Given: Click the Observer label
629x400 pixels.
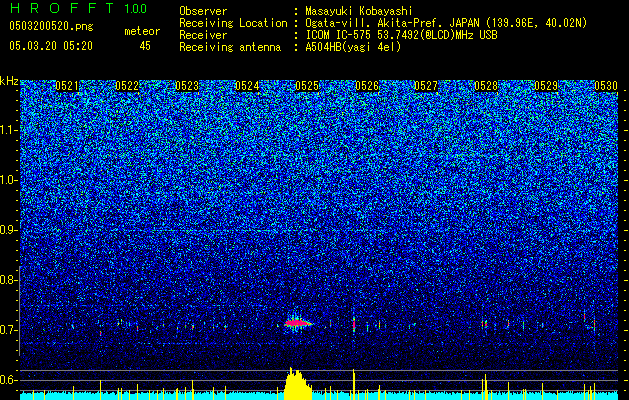Looking at the screenshot, I should (x=203, y=11).
